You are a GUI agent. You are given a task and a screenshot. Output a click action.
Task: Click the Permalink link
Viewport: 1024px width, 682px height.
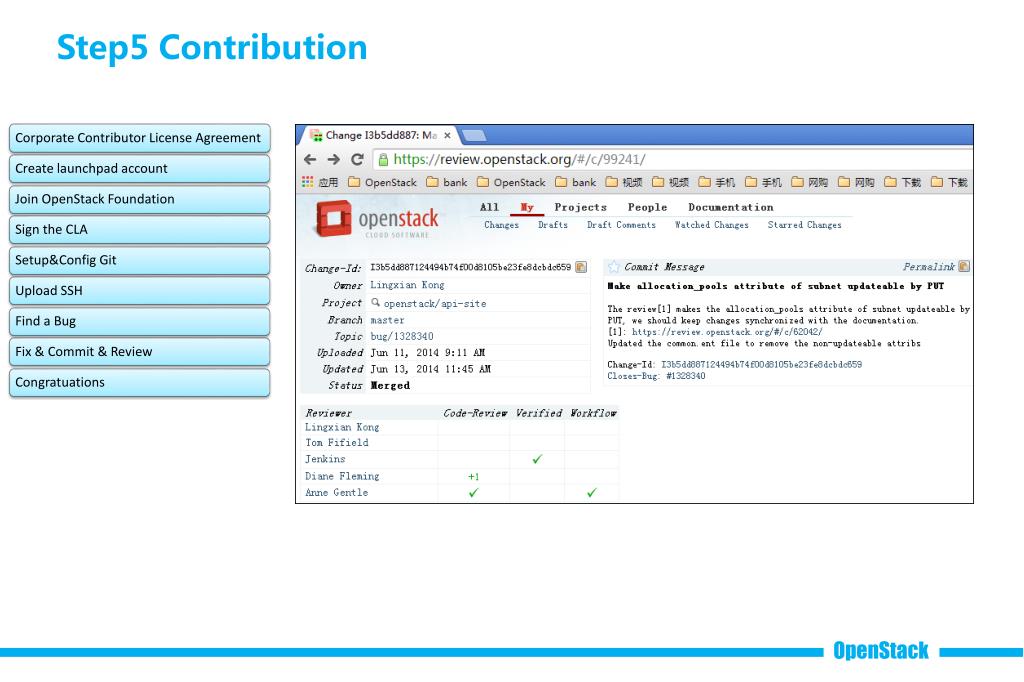[929, 267]
